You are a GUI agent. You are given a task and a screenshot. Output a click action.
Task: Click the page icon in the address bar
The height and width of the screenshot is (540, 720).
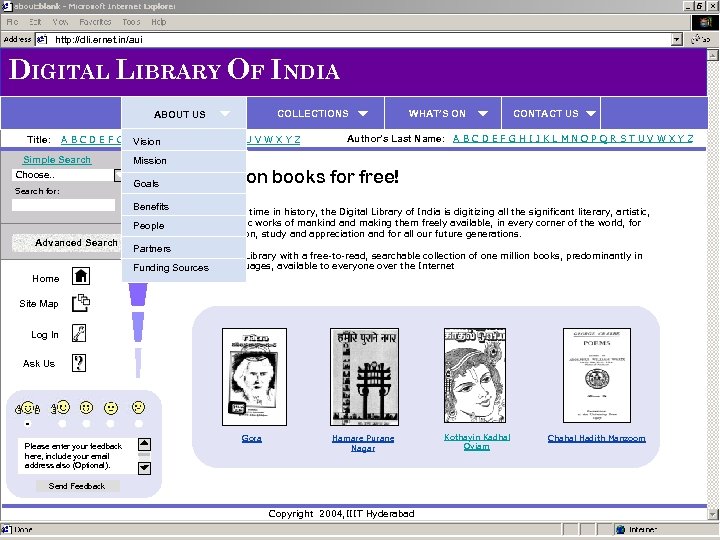[x=42, y=39]
